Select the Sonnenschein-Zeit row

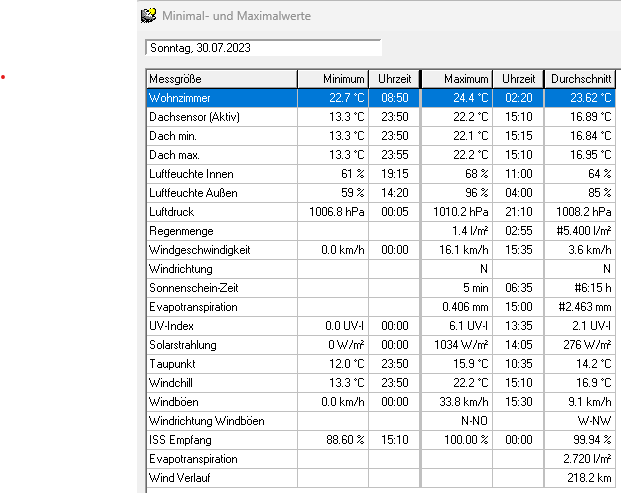(221, 288)
